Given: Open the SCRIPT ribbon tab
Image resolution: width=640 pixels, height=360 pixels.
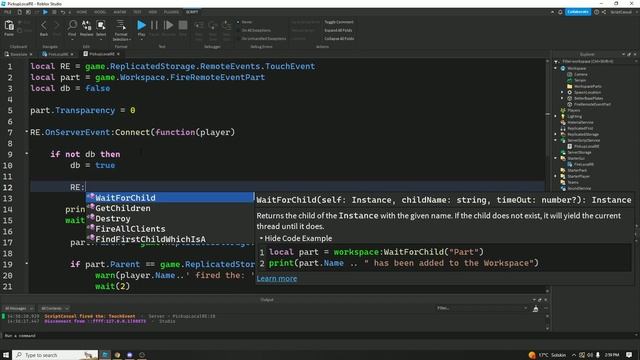Looking at the screenshot, I should (x=192, y=12).
